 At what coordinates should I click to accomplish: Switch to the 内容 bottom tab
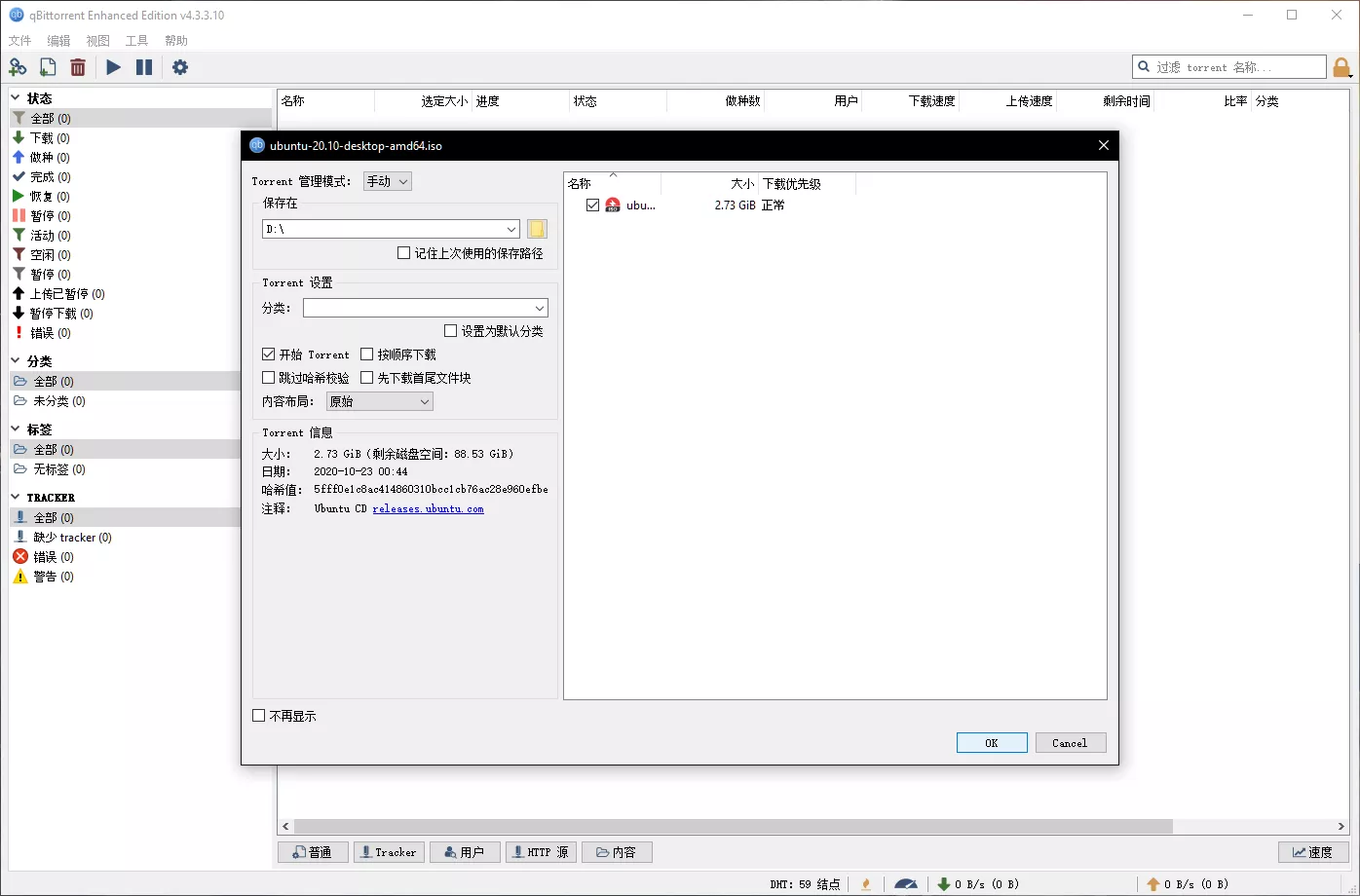[x=617, y=852]
